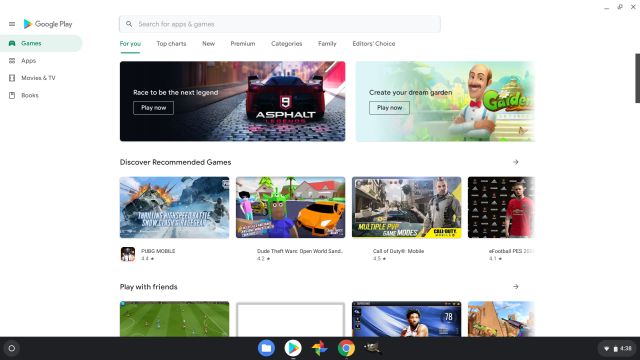Open Play Store icon in the shelf

point(293,348)
